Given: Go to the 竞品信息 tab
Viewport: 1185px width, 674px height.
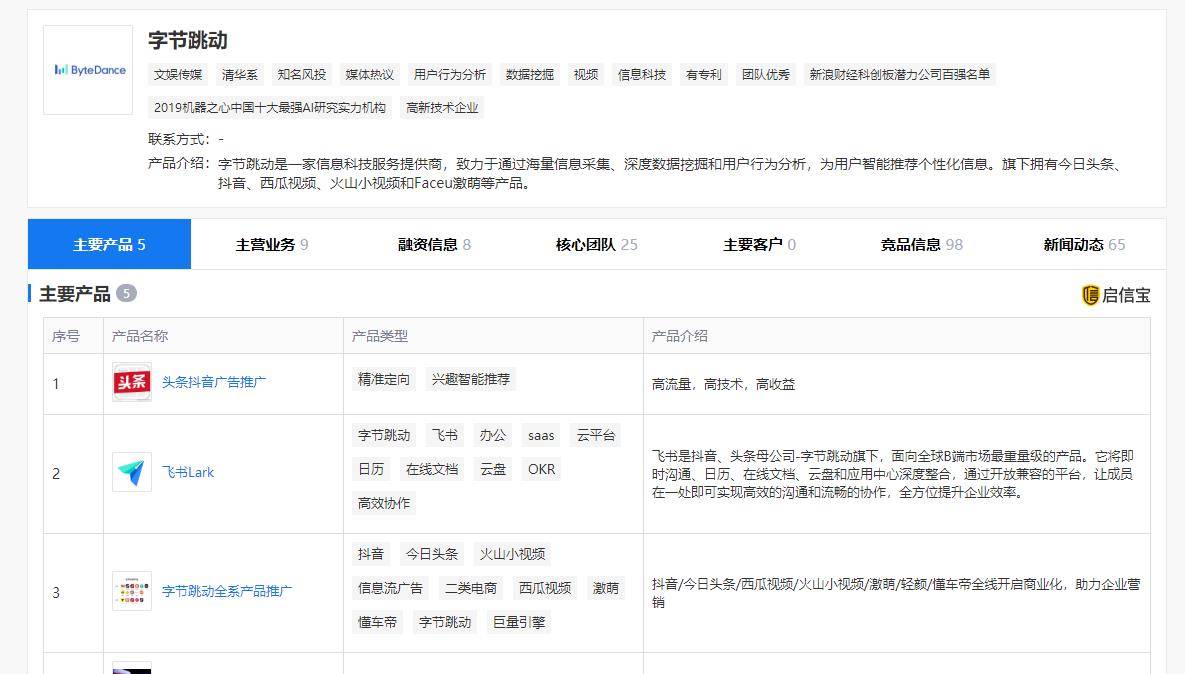Looking at the screenshot, I should (x=921, y=245).
